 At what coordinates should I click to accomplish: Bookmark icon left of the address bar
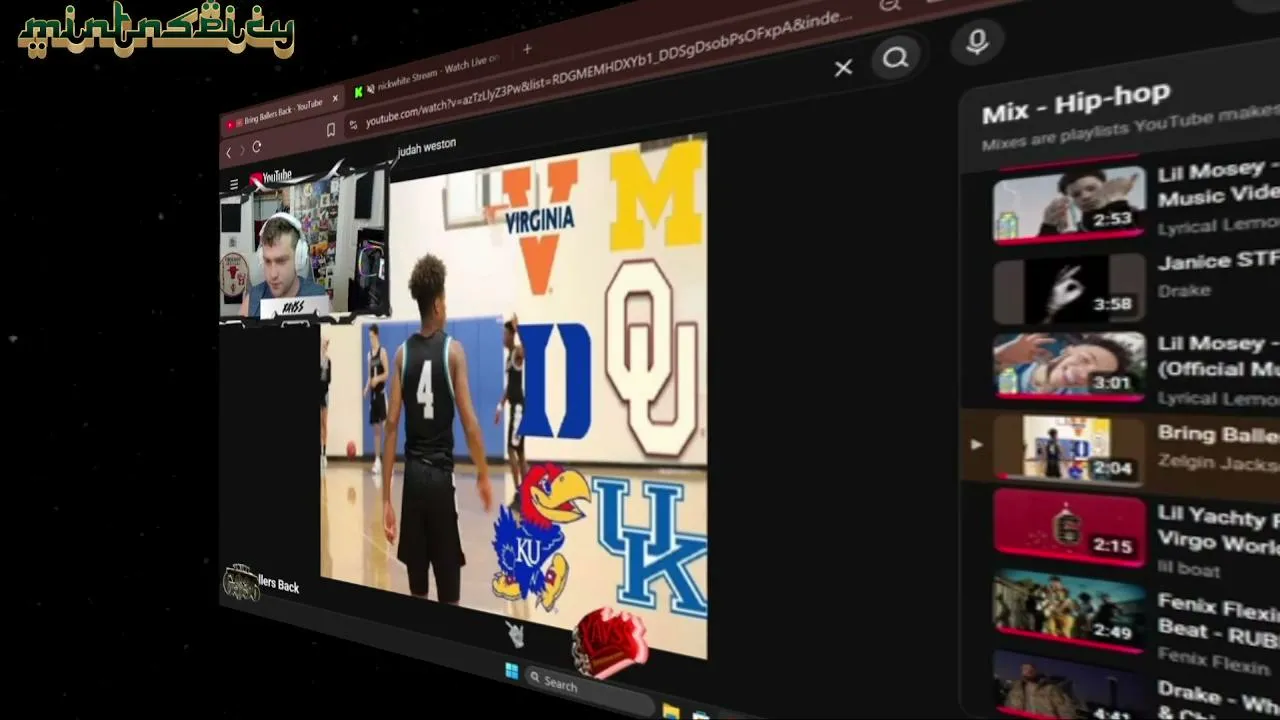point(331,130)
